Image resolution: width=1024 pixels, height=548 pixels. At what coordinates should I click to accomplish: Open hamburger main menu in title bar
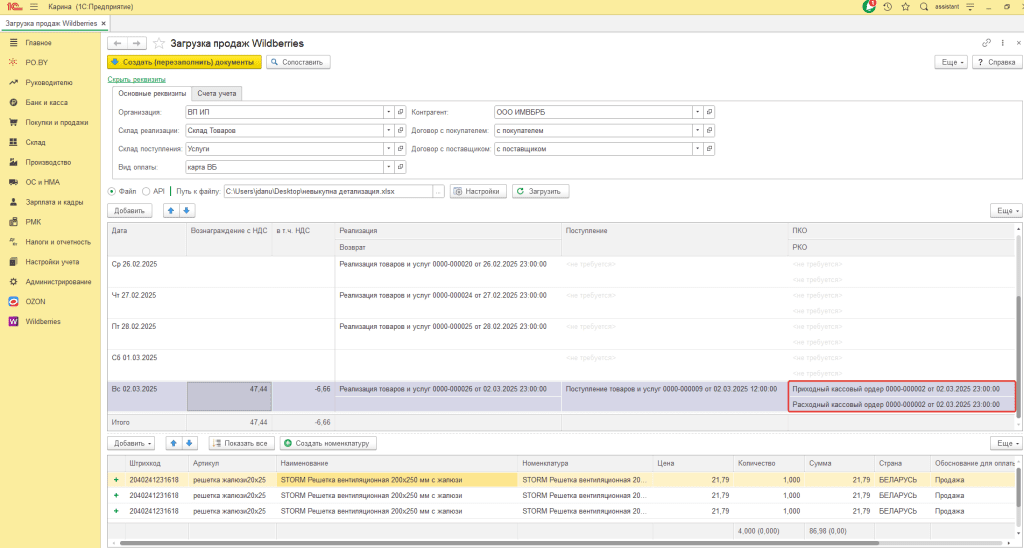pos(34,7)
